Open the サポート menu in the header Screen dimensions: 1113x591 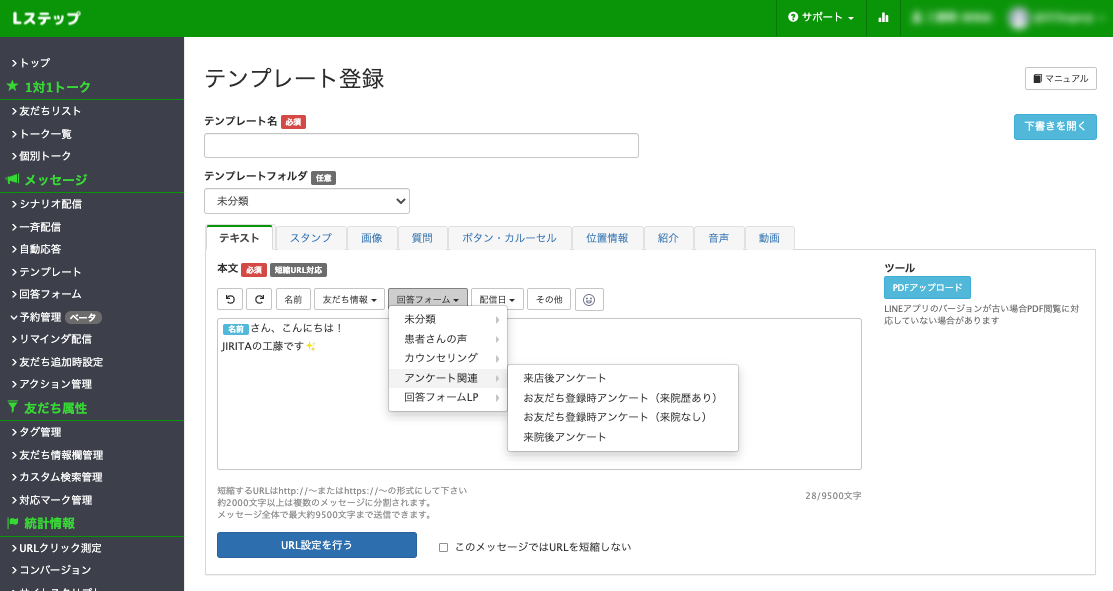[x=820, y=18]
